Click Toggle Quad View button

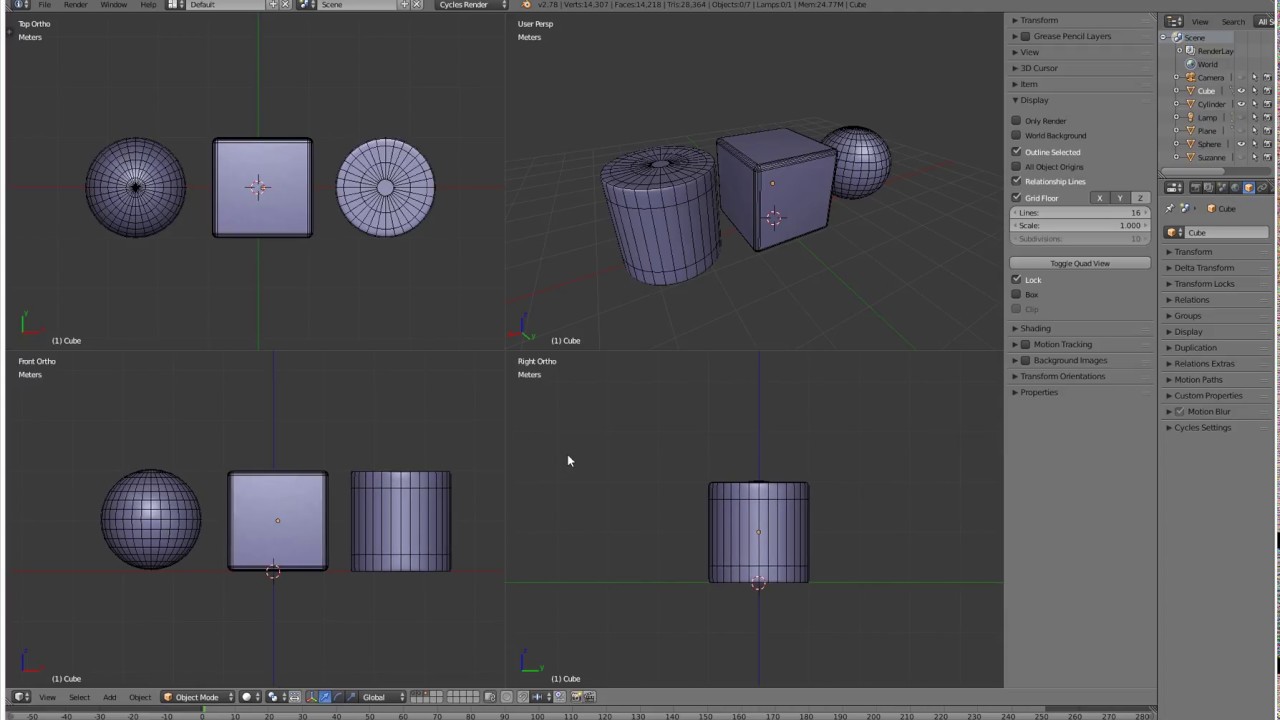click(1080, 263)
